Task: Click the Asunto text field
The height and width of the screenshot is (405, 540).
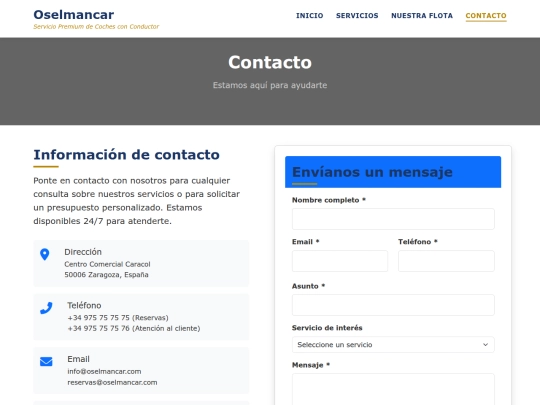Action: [x=393, y=305]
